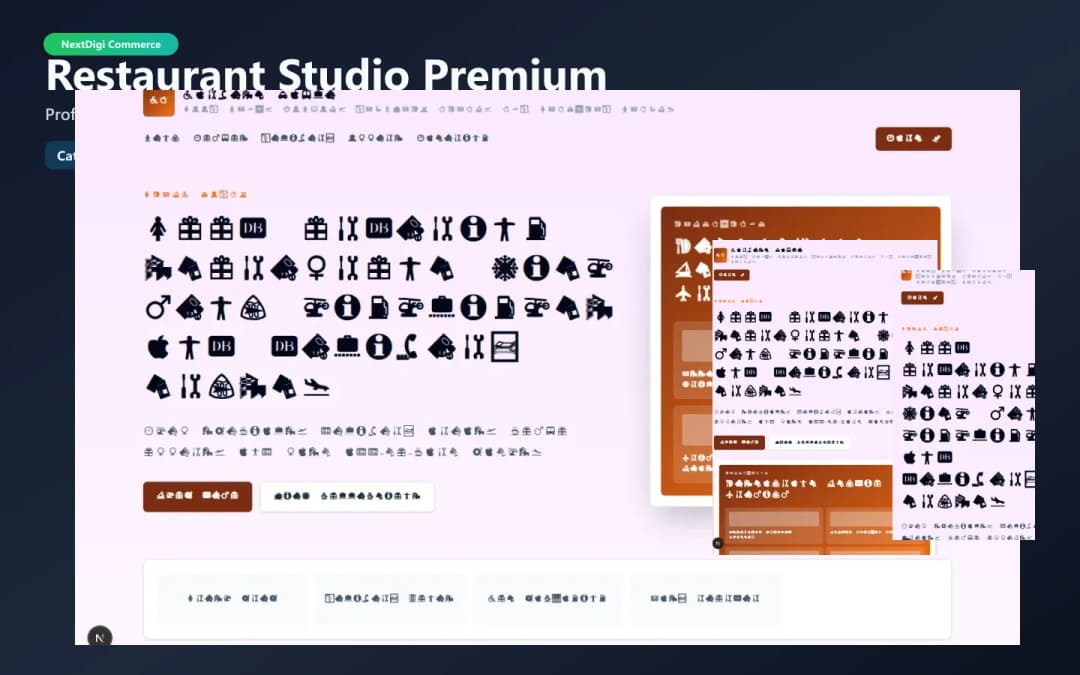Open the last navigation item in the preview's nav row
1080x675 pixels.
point(453,138)
